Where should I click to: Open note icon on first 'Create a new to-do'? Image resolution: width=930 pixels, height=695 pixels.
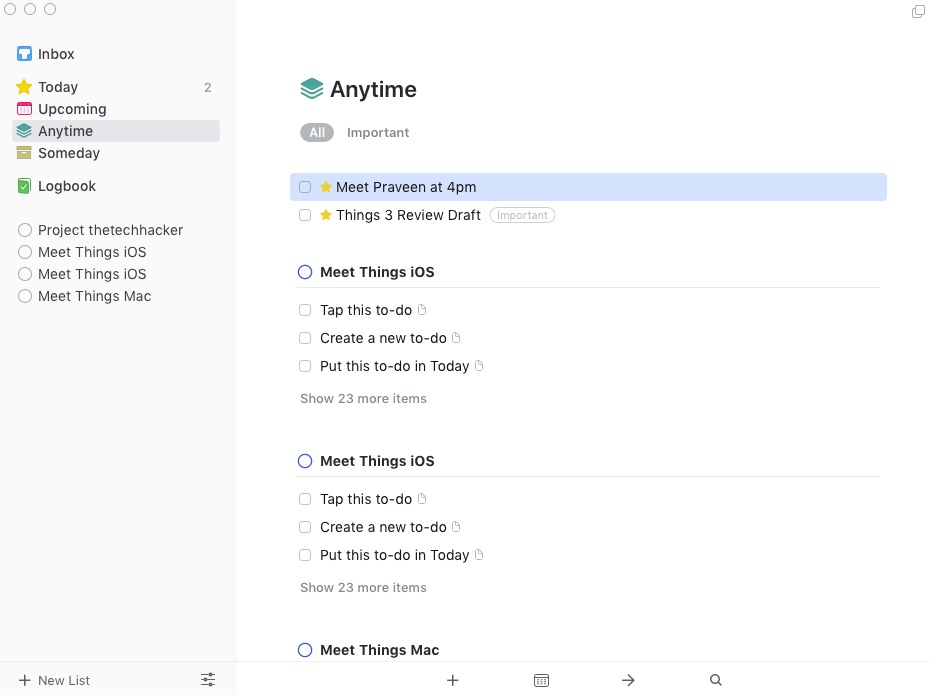click(456, 337)
